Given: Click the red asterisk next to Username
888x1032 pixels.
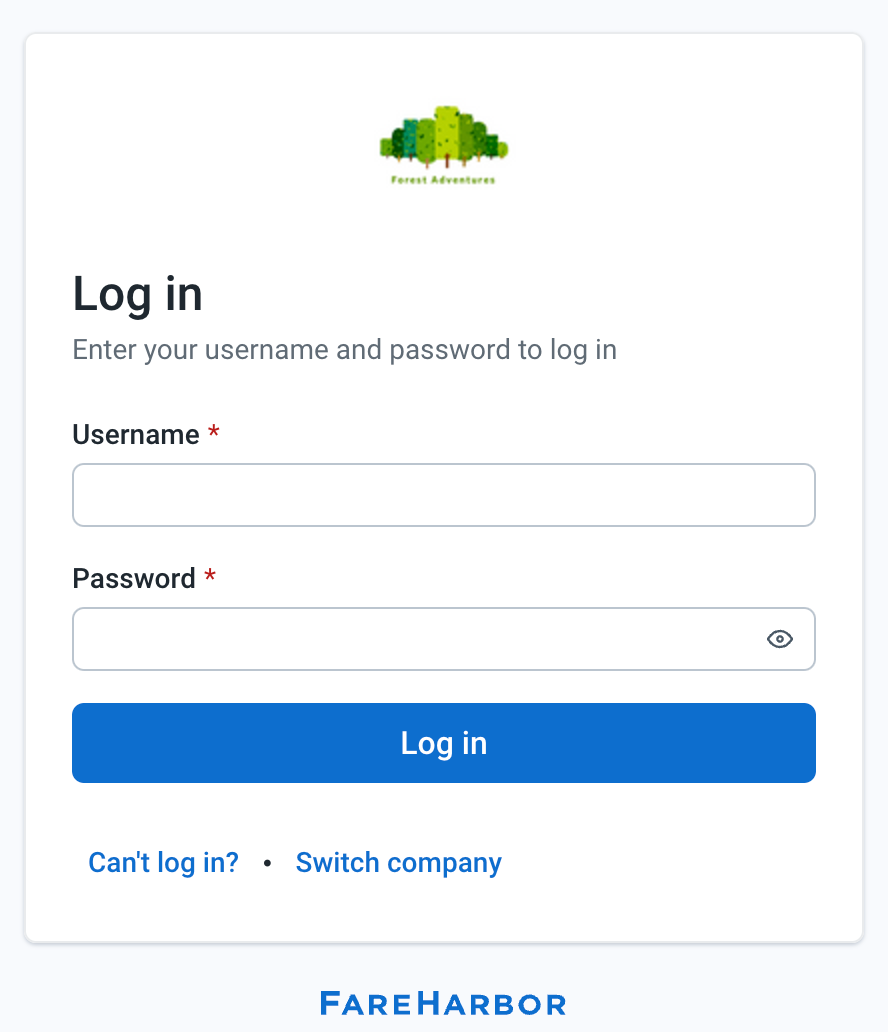Looking at the screenshot, I should (214, 432).
